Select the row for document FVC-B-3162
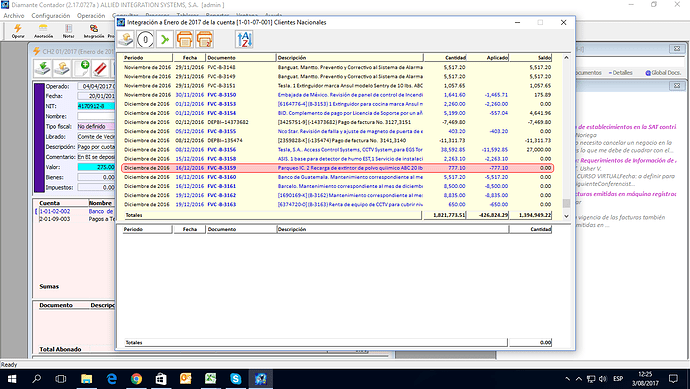The image size is (690, 389). (337, 195)
